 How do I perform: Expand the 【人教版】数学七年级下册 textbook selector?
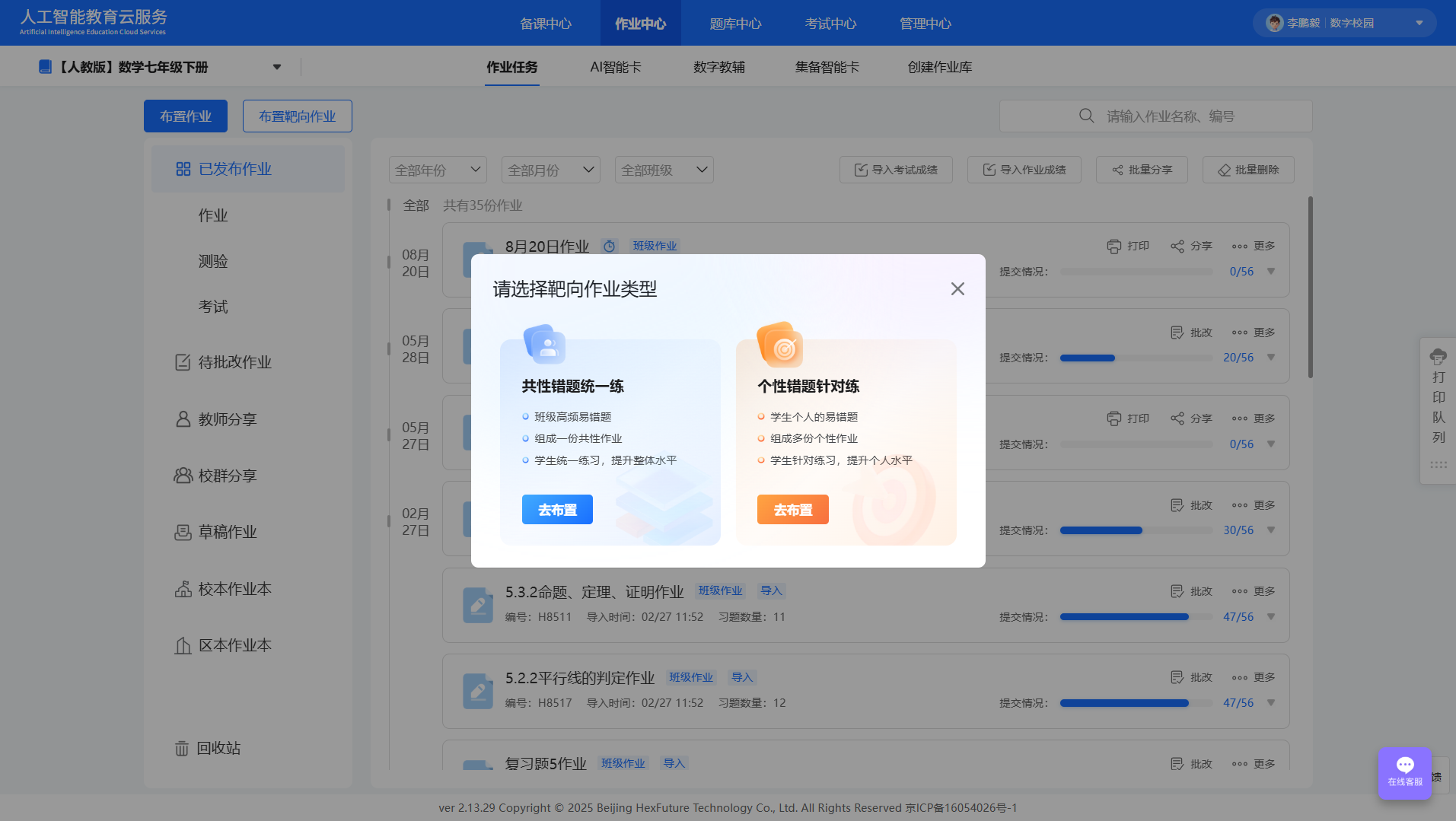click(x=277, y=66)
